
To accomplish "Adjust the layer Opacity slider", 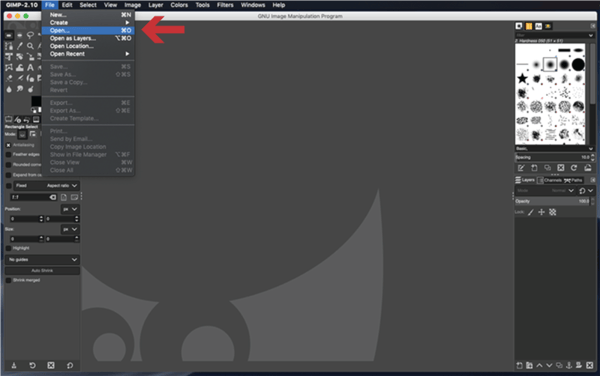I will 552,201.
